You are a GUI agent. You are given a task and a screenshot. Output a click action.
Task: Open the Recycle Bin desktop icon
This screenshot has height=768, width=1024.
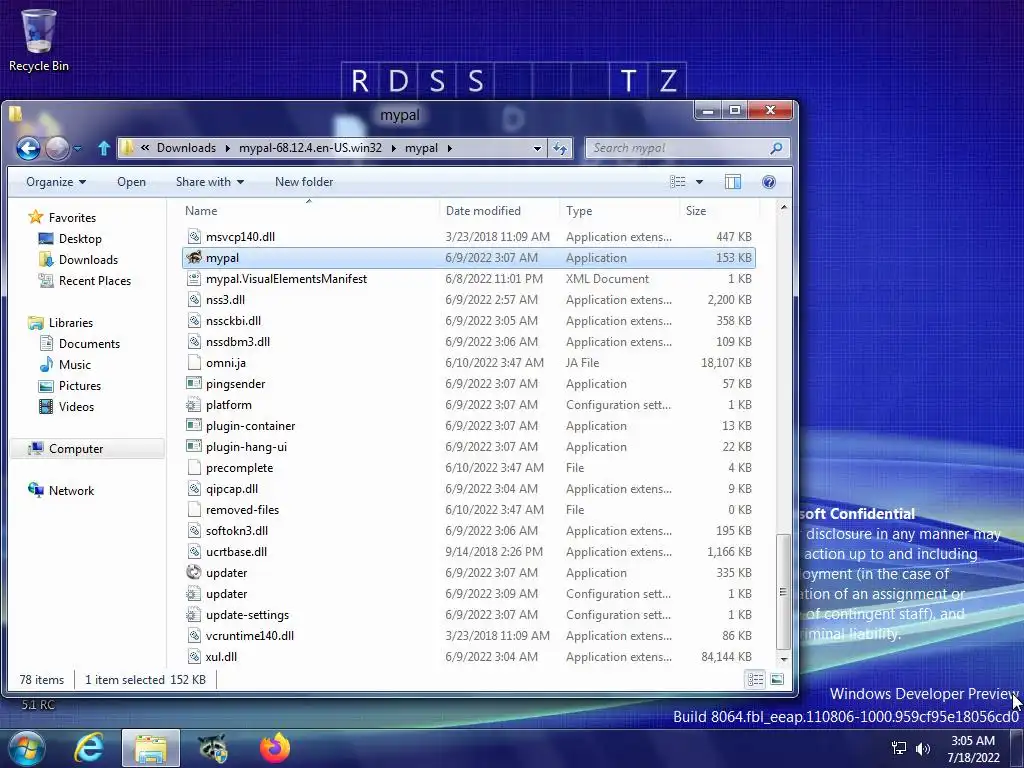point(39,40)
